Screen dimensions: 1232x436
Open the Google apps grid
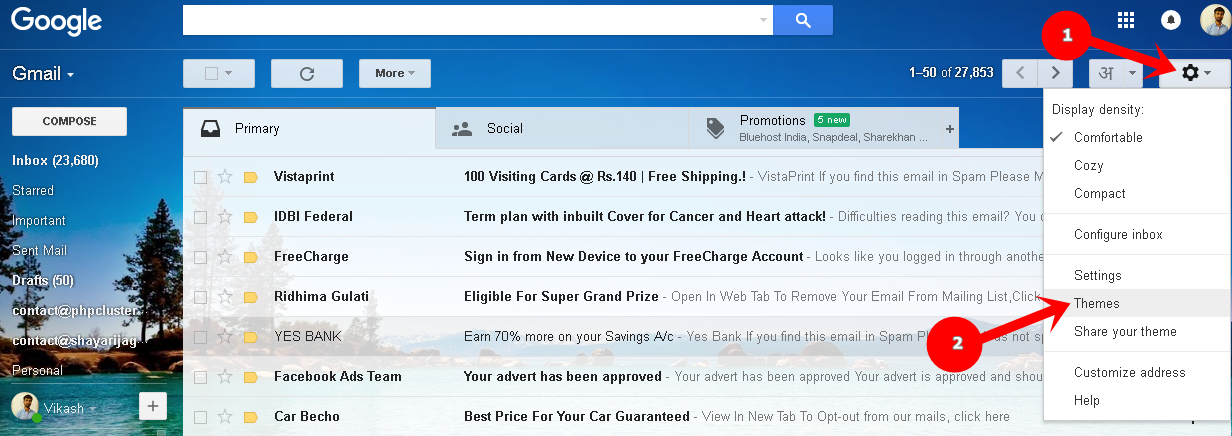pyautogui.click(x=1126, y=20)
